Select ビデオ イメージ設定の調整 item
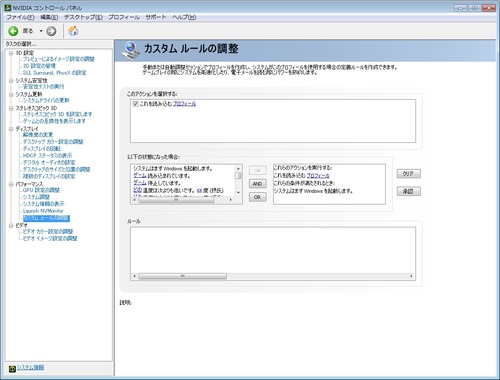500x380 pixels. point(50,239)
